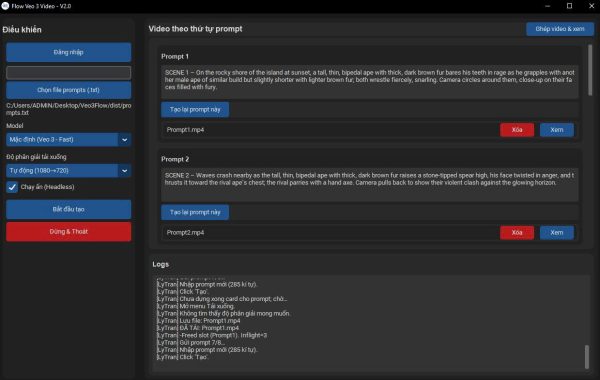Close the Flow Veo 3 Video window
The width and height of the screenshot is (600, 380).
click(591, 6)
